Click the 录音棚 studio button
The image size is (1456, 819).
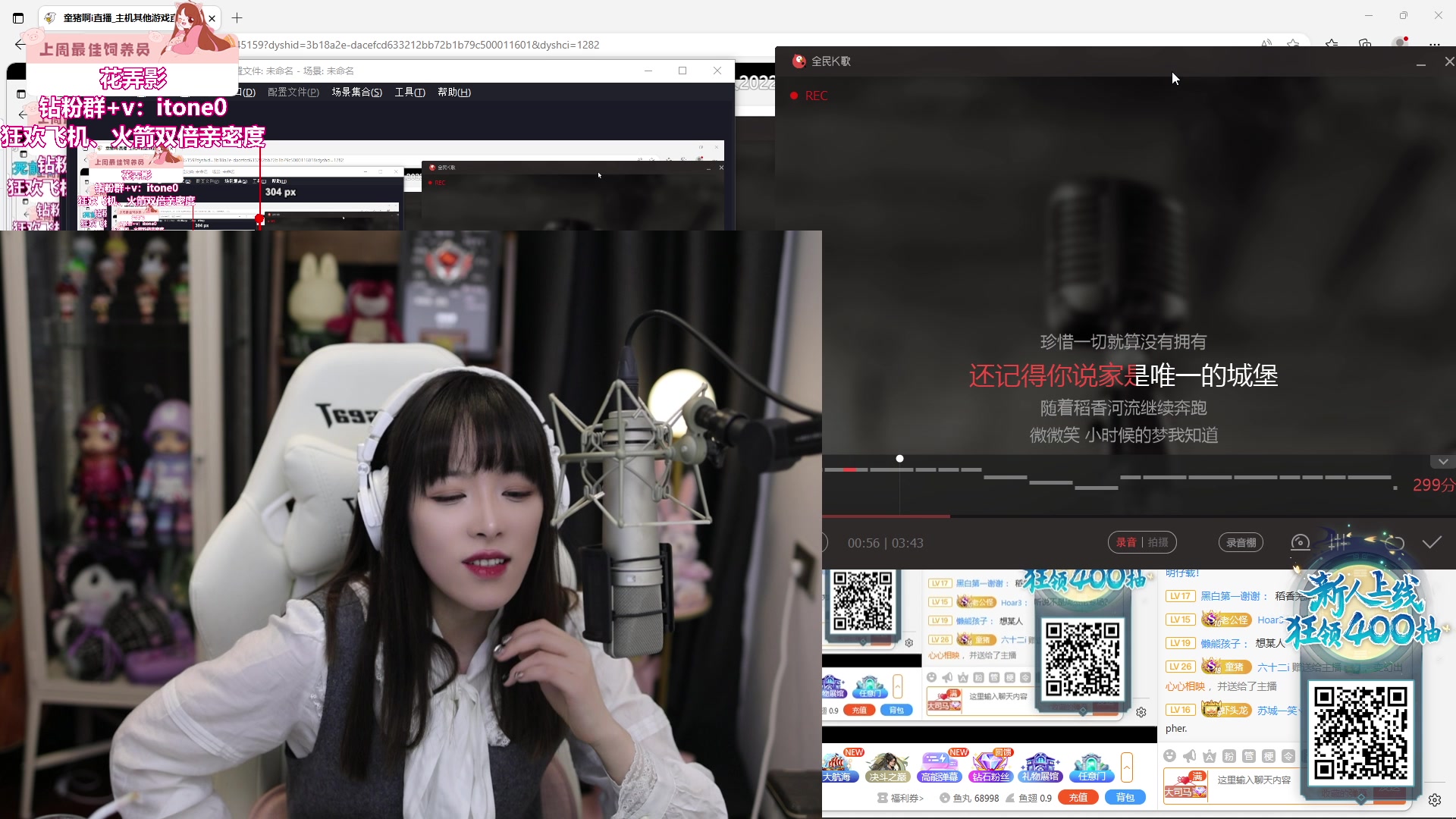pos(1241,542)
